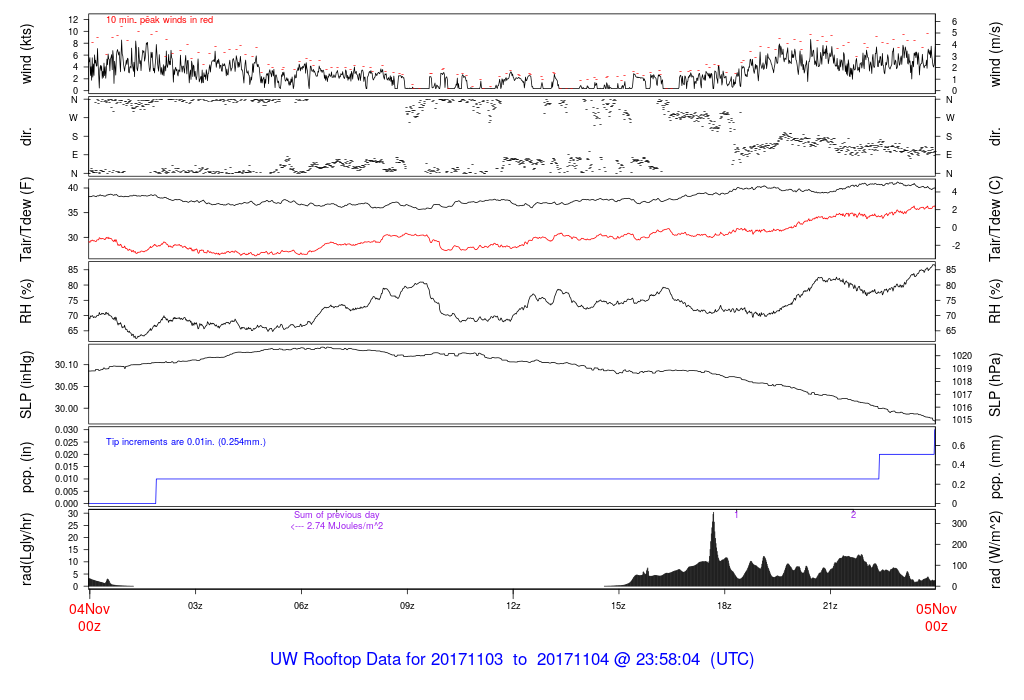This screenshot has width=1024, height=700.
Task: Click the '300' W/m^2 tick value
Action: tap(959, 524)
